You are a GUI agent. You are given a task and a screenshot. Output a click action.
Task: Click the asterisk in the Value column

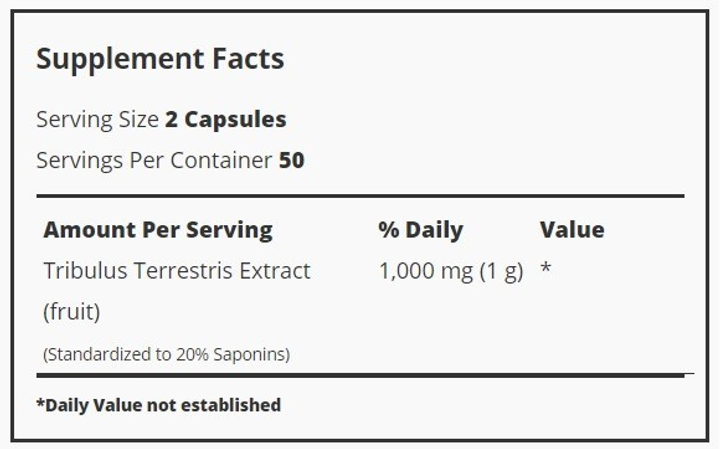546,267
